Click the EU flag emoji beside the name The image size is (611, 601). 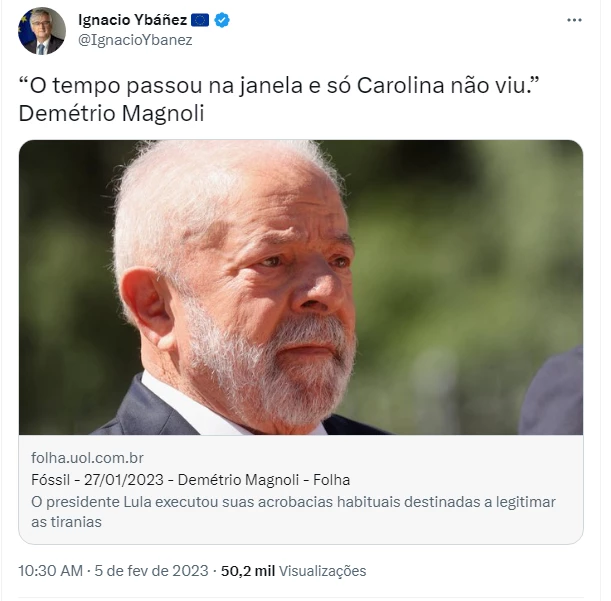pyautogui.click(x=200, y=20)
